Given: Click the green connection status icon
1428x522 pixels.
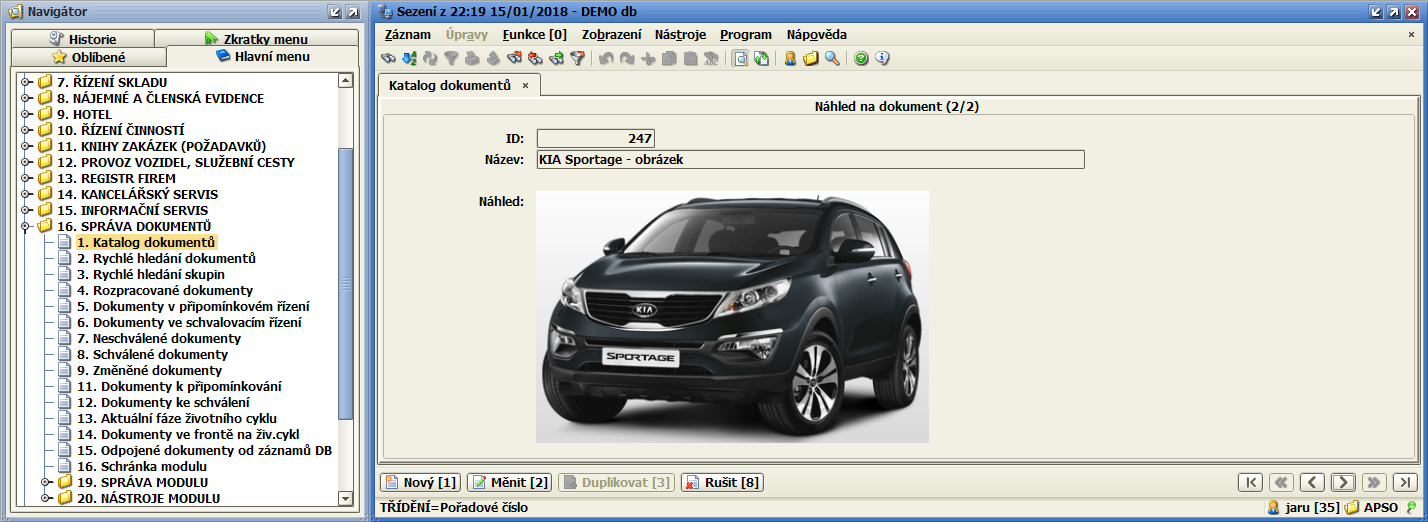Looking at the screenshot, I should [1412, 507].
